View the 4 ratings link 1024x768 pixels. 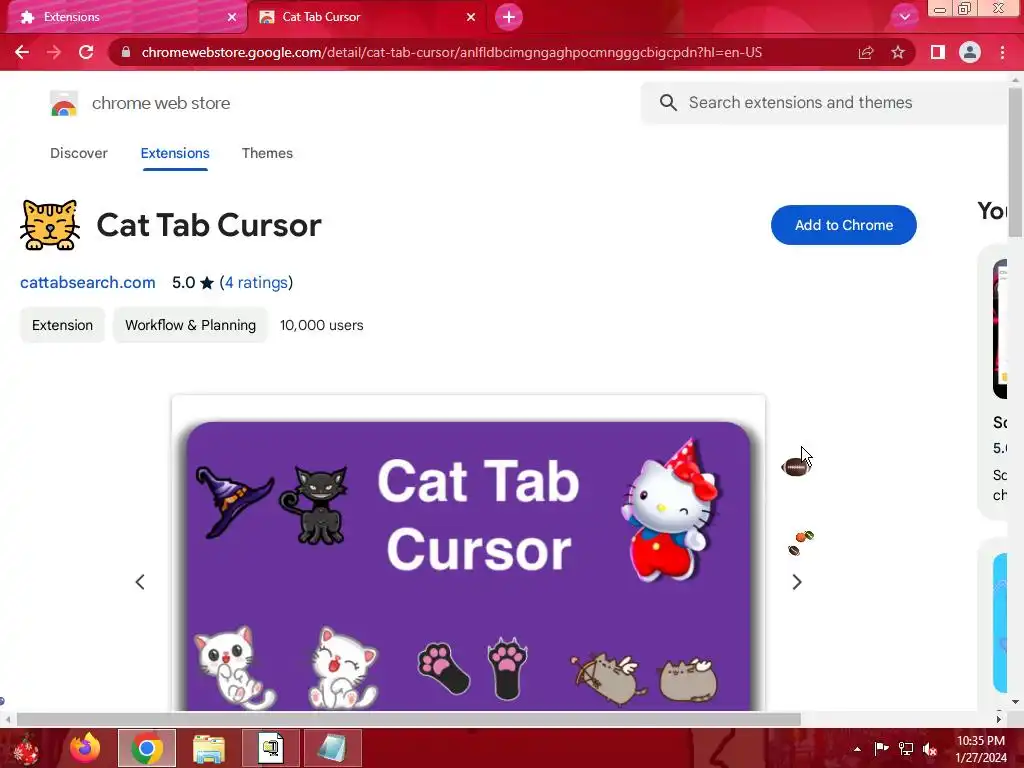[256, 282]
